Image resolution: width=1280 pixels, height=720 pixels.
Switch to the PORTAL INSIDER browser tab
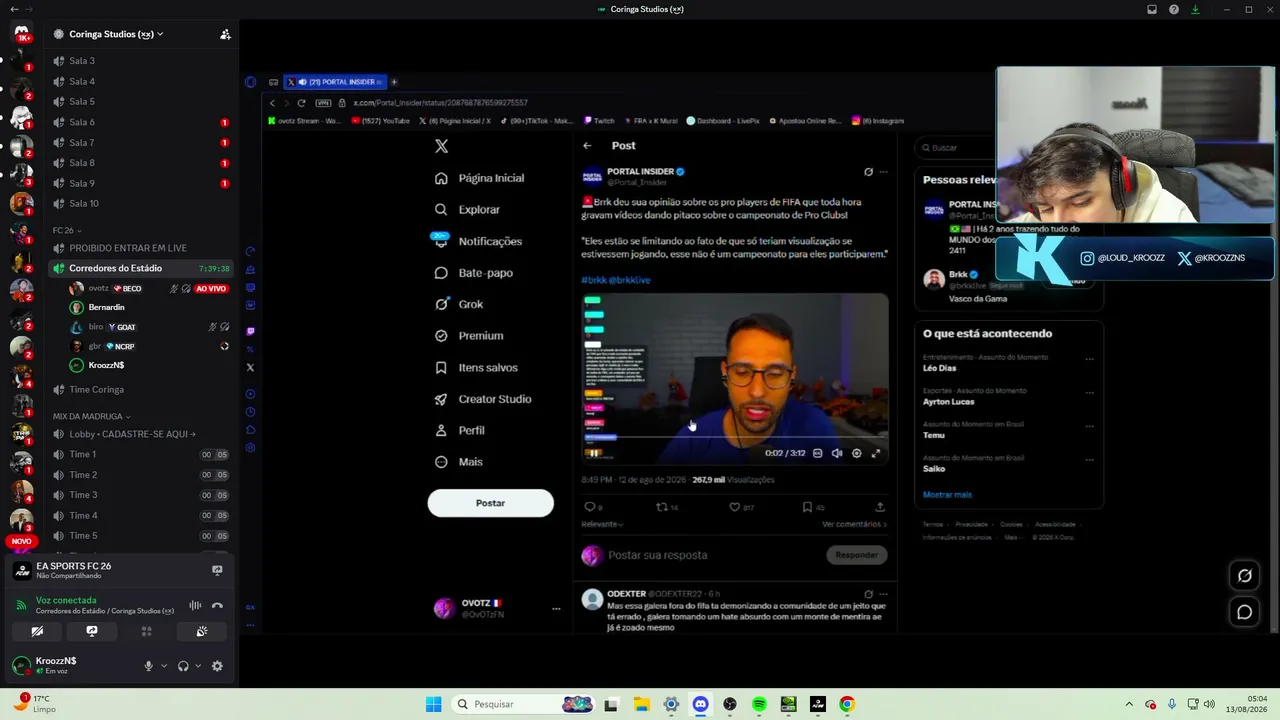pyautogui.click(x=335, y=82)
